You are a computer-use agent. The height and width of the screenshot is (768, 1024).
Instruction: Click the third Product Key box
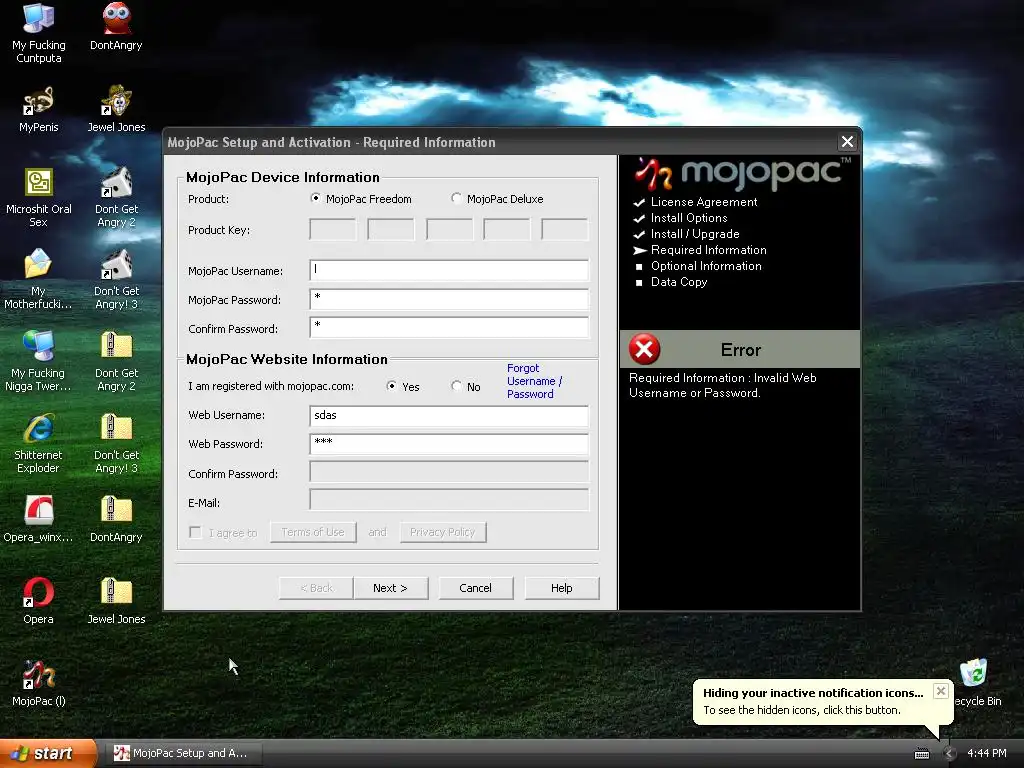click(x=449, y=230)
